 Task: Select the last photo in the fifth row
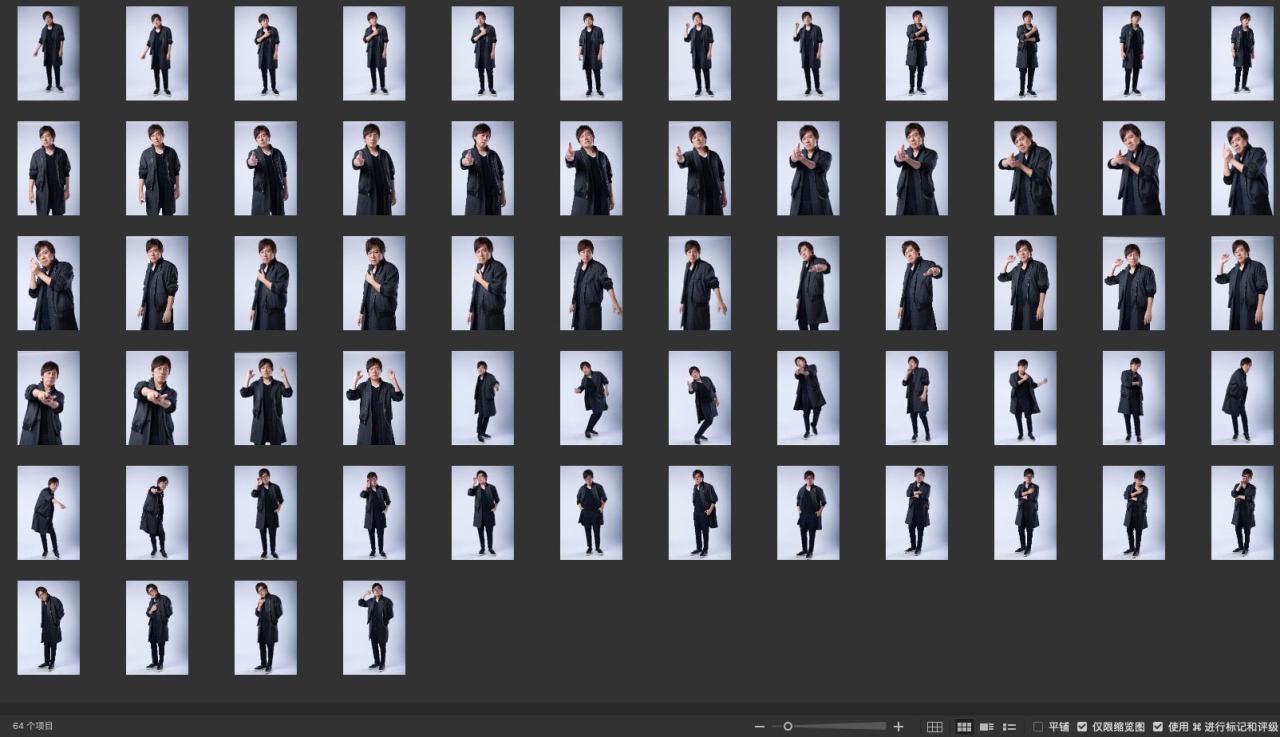pos(1242,513)
